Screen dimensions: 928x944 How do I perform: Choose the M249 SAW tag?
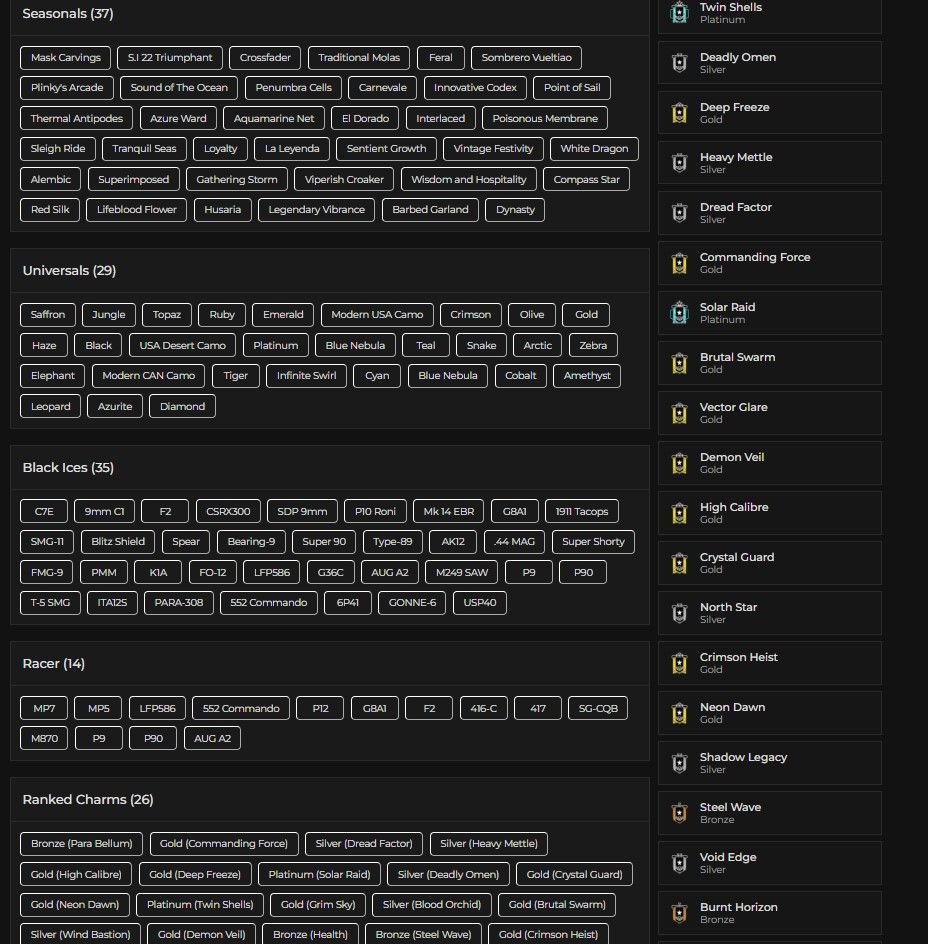[x=462, y=572]
